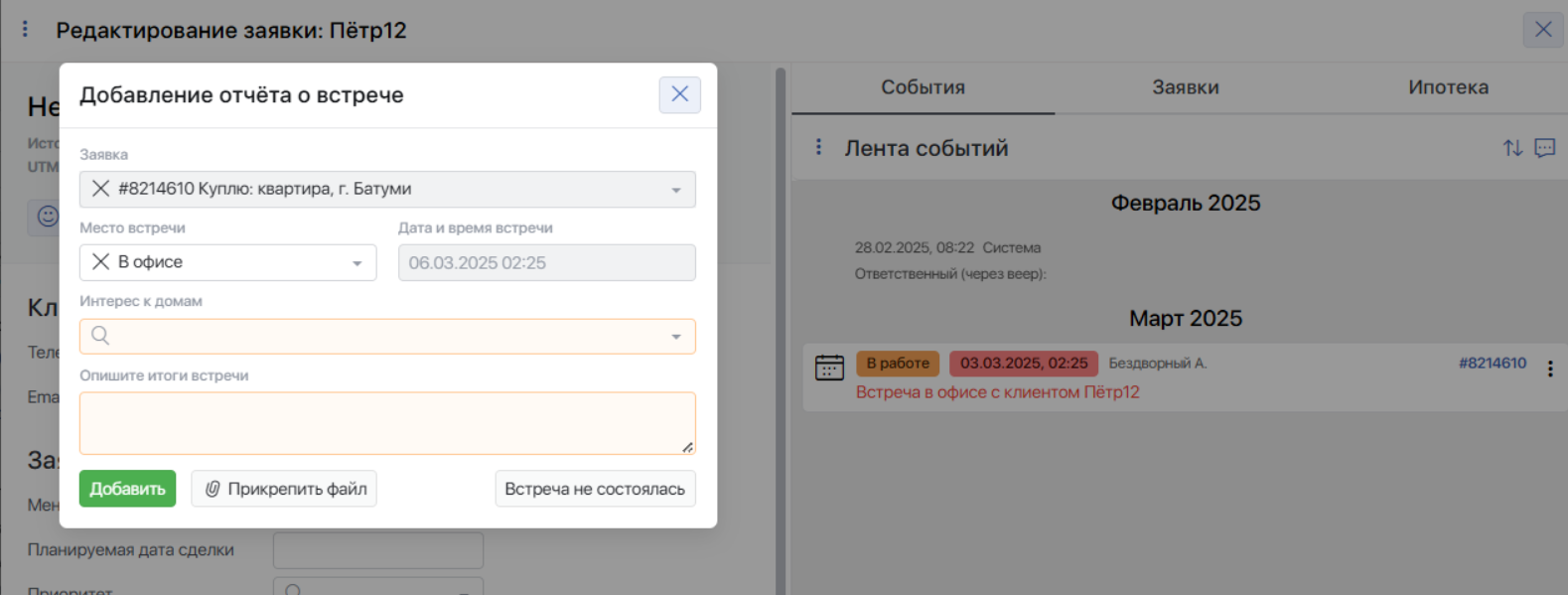Toggle event feed sort order arrows
Viewport: 1568px width, 595px height.
pos(1511,148)
